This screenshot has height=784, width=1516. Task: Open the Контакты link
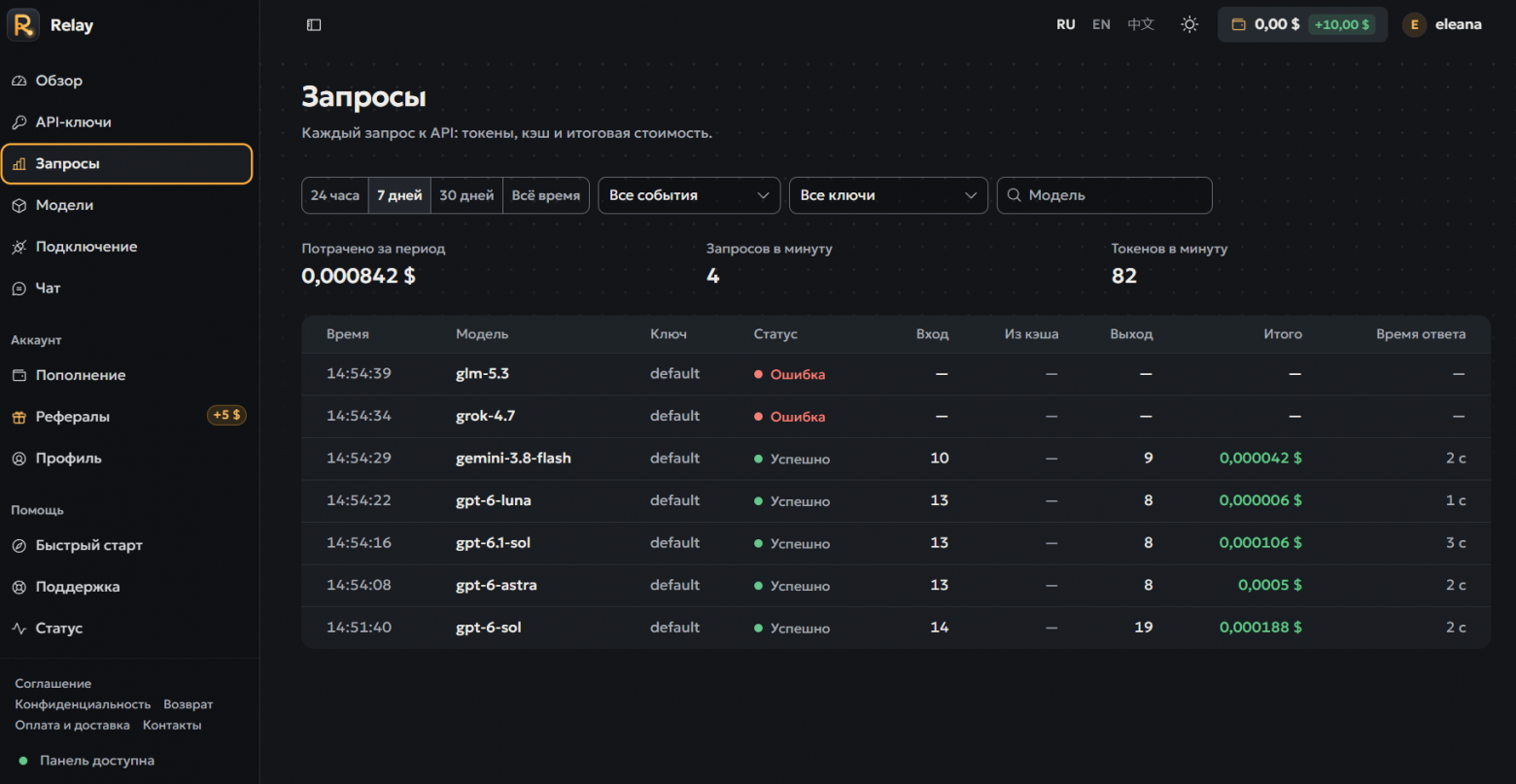tap(172, 726)
